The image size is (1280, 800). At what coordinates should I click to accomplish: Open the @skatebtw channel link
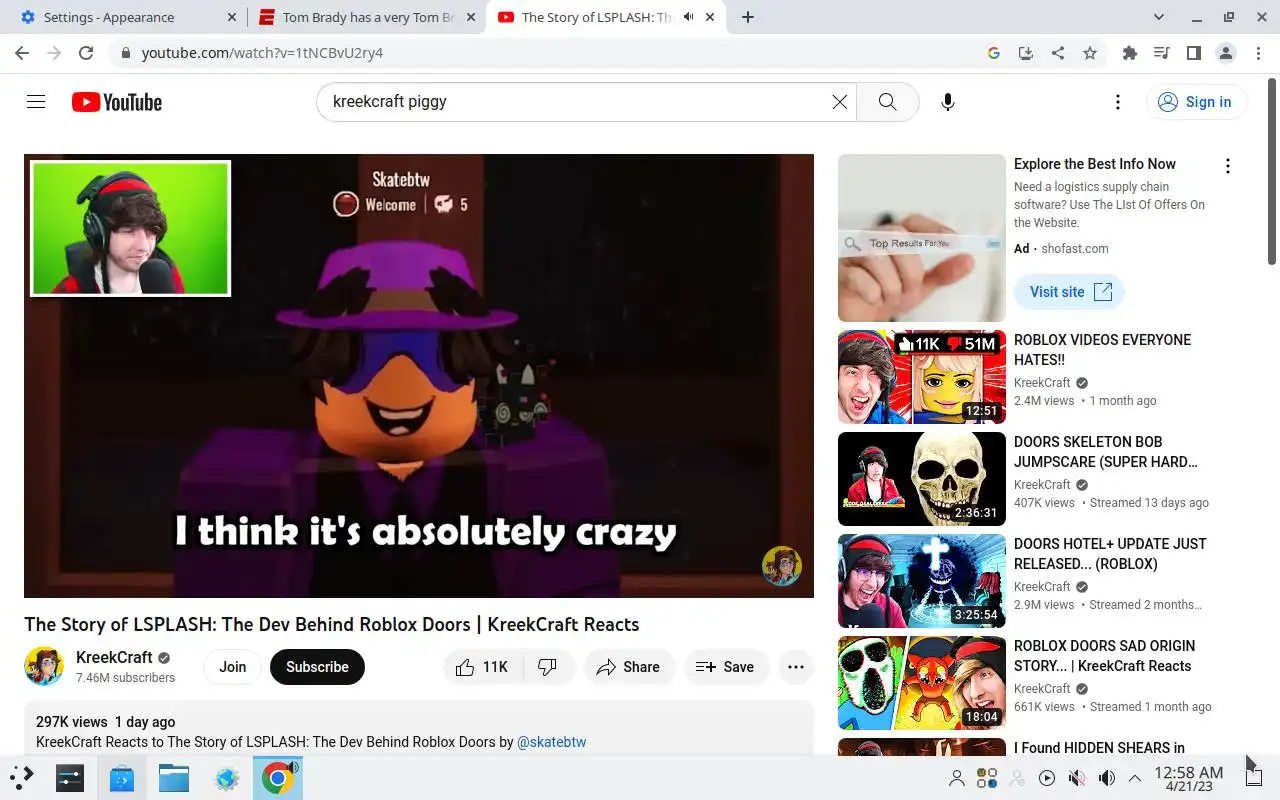551,742
